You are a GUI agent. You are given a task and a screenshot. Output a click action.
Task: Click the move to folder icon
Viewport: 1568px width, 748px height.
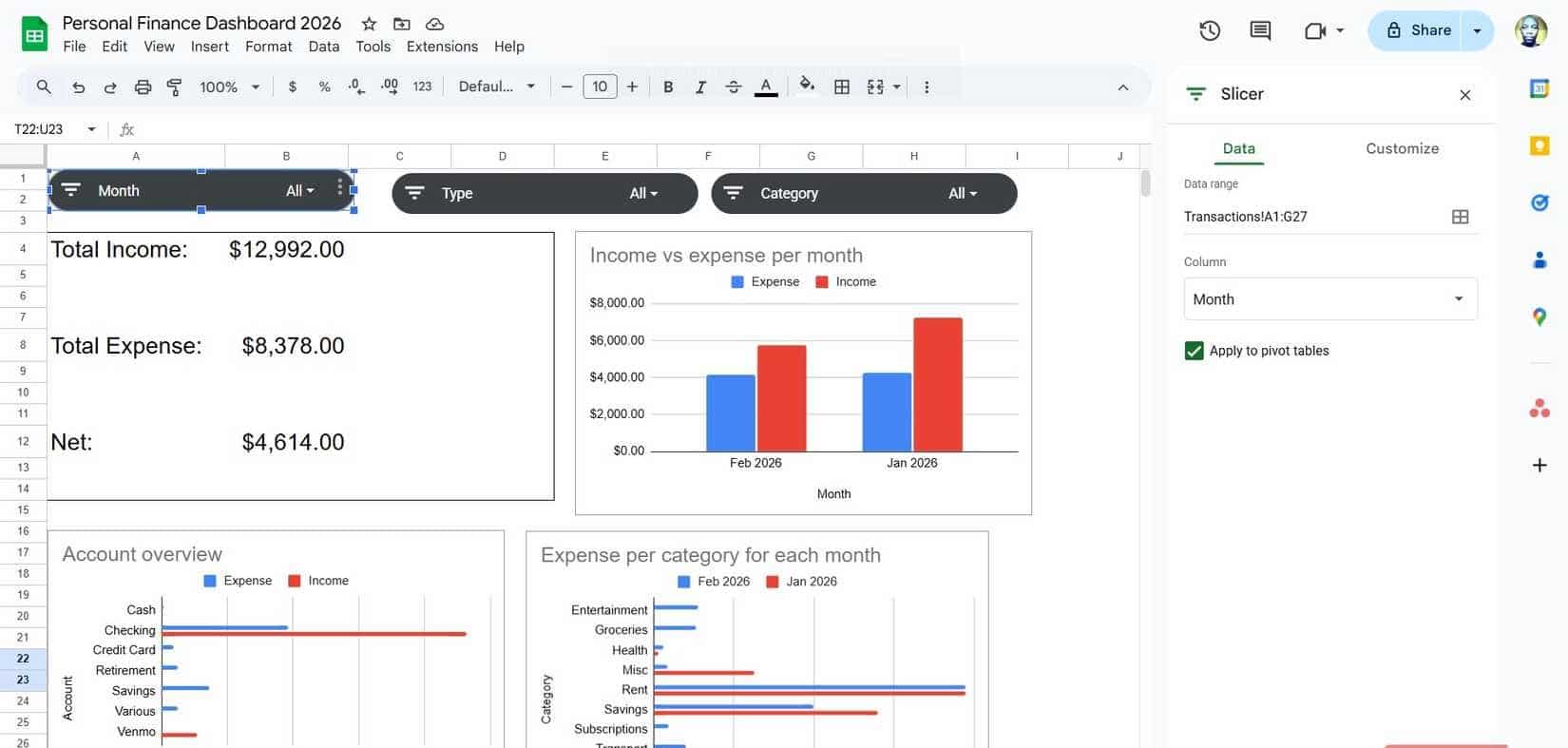[402, 24]
